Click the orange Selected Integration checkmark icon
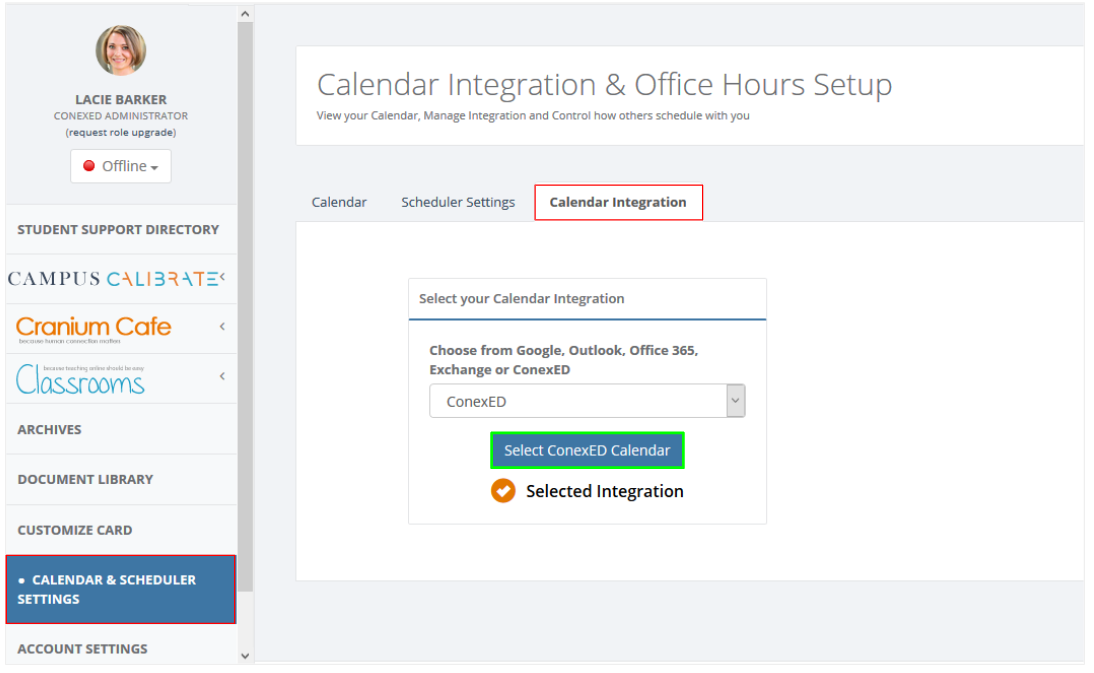Screen dimensions: 1094x673 pyautogui.click(x=503, y=491)
